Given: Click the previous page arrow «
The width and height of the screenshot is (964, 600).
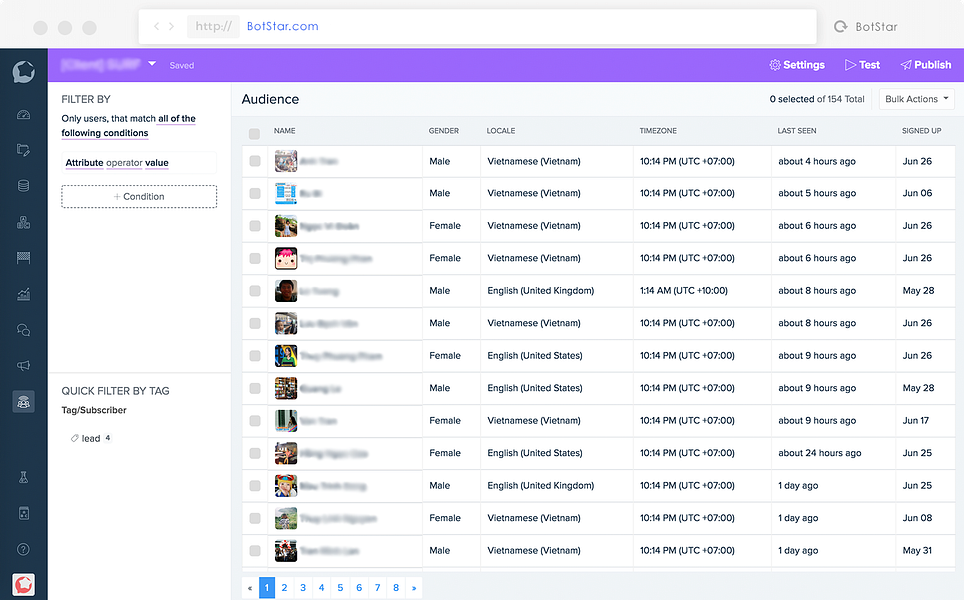Looking at the screenshot, I should pyautogui.click(x=250, y=588).
